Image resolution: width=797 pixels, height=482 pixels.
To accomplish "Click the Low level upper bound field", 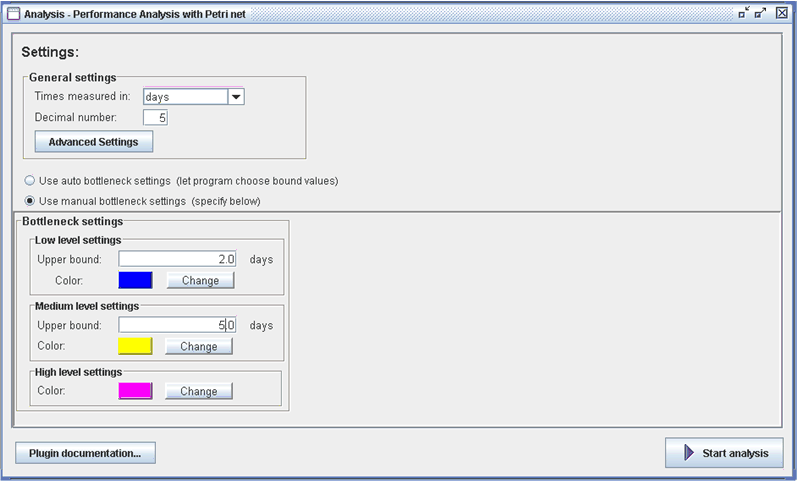I will pos(177,259).
